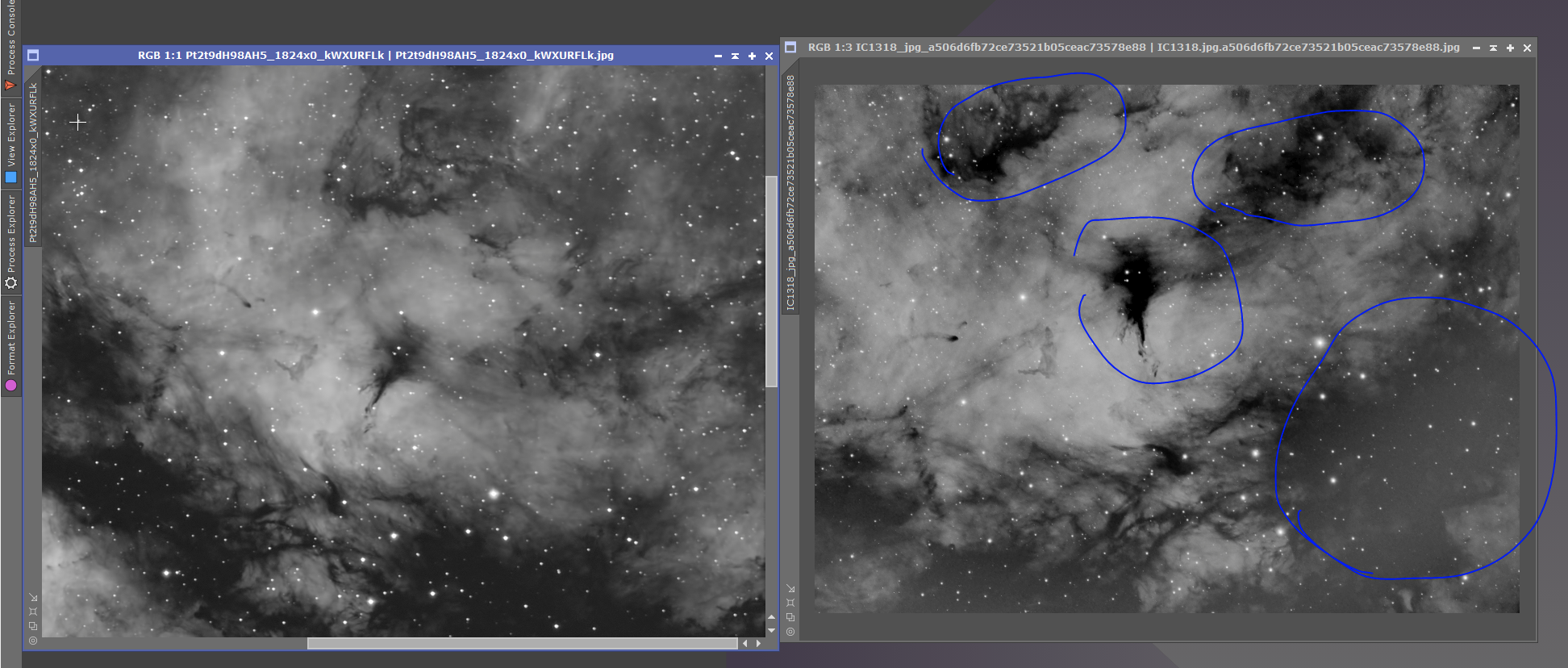
Task: Click the title text 'RGB 1:1 Pt2t9dH98AH5_1824x0_kWXURFLk'
Action: tap(261, 56)
